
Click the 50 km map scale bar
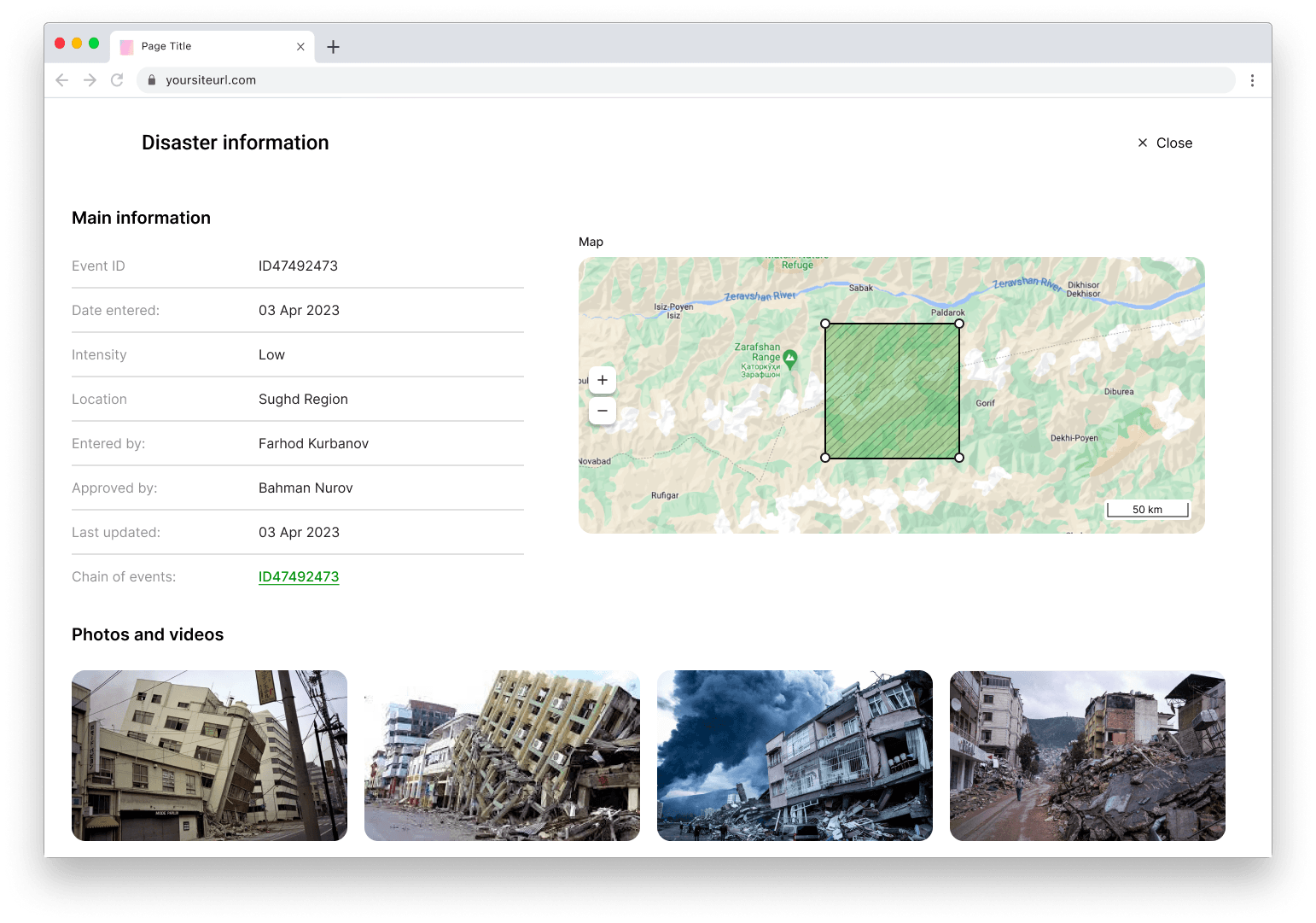(1147, 510)
